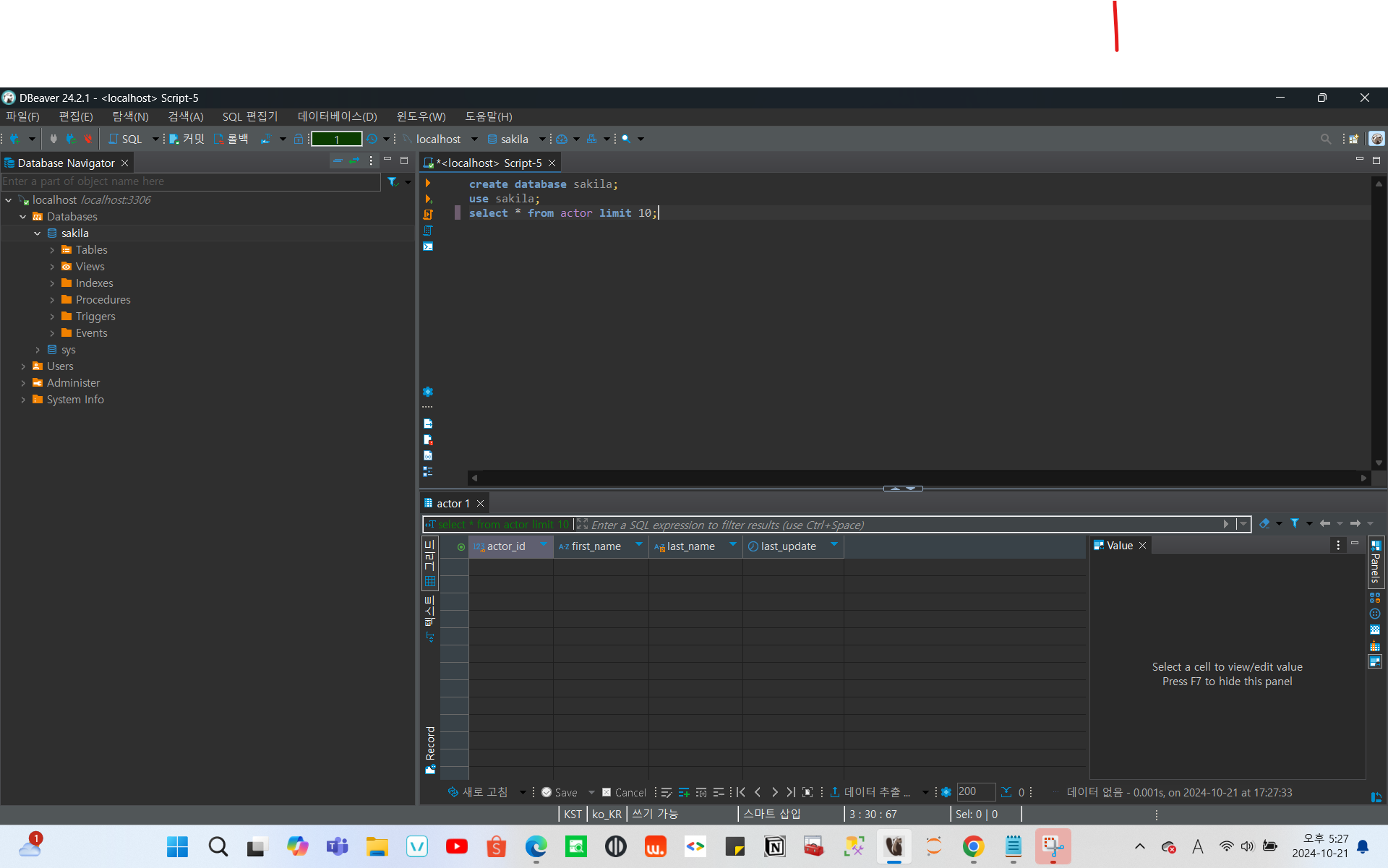Click the go to last row icon
Screen dimensions: 1388x868
click(791, 793)
